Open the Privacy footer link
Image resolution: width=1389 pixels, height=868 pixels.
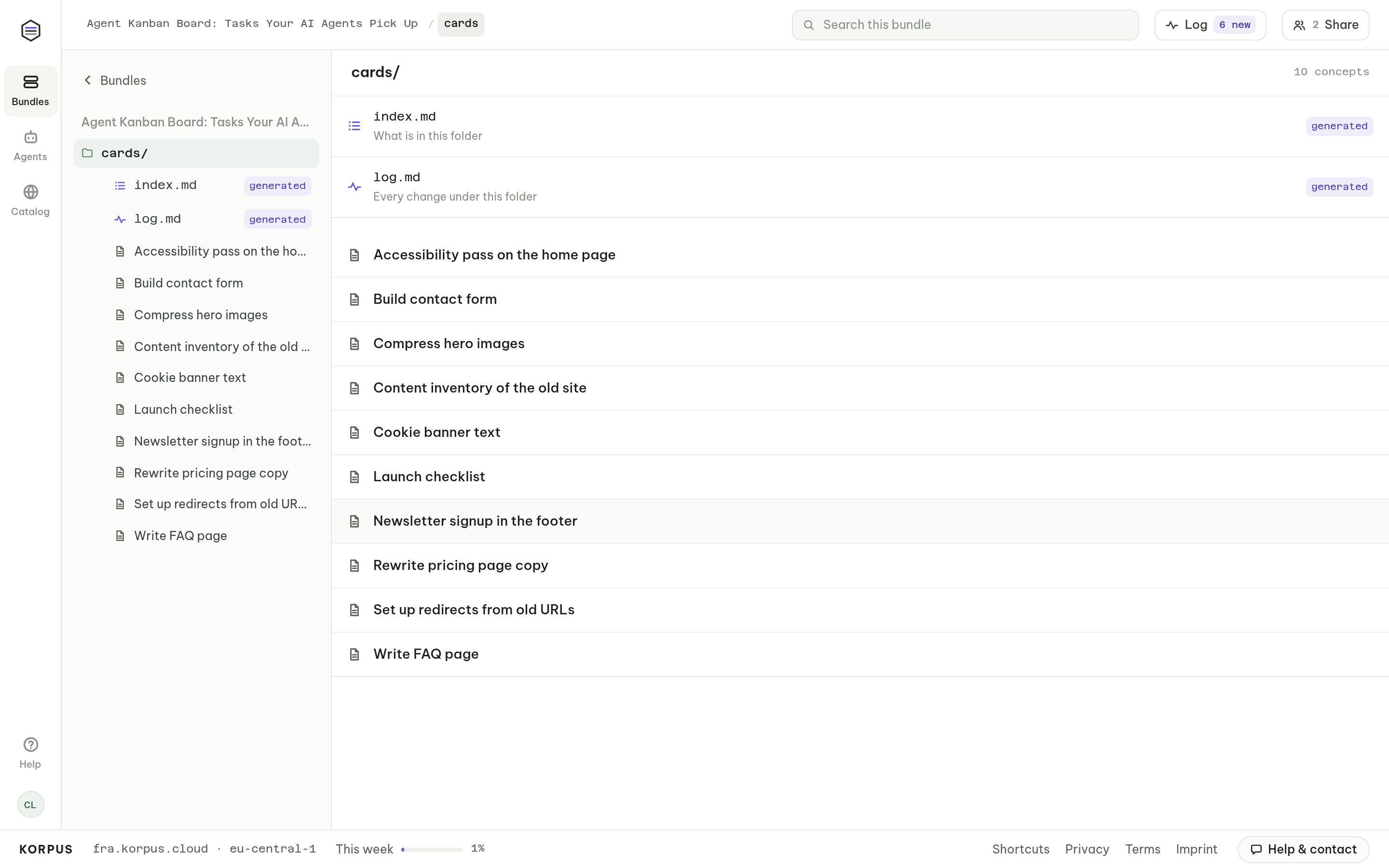coord(1087,849)
